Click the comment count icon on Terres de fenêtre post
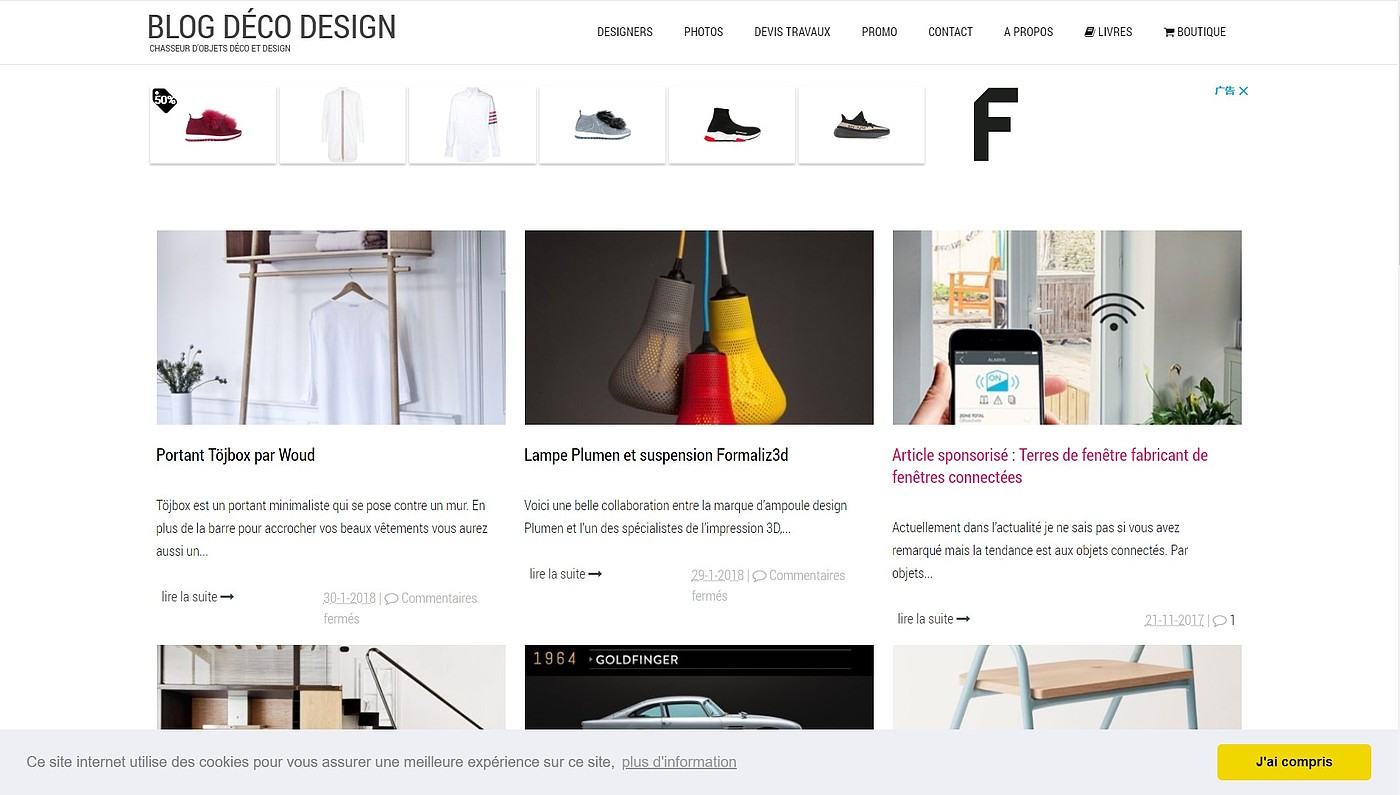This screenshot has width=1400, height=795. (1219, 620)
